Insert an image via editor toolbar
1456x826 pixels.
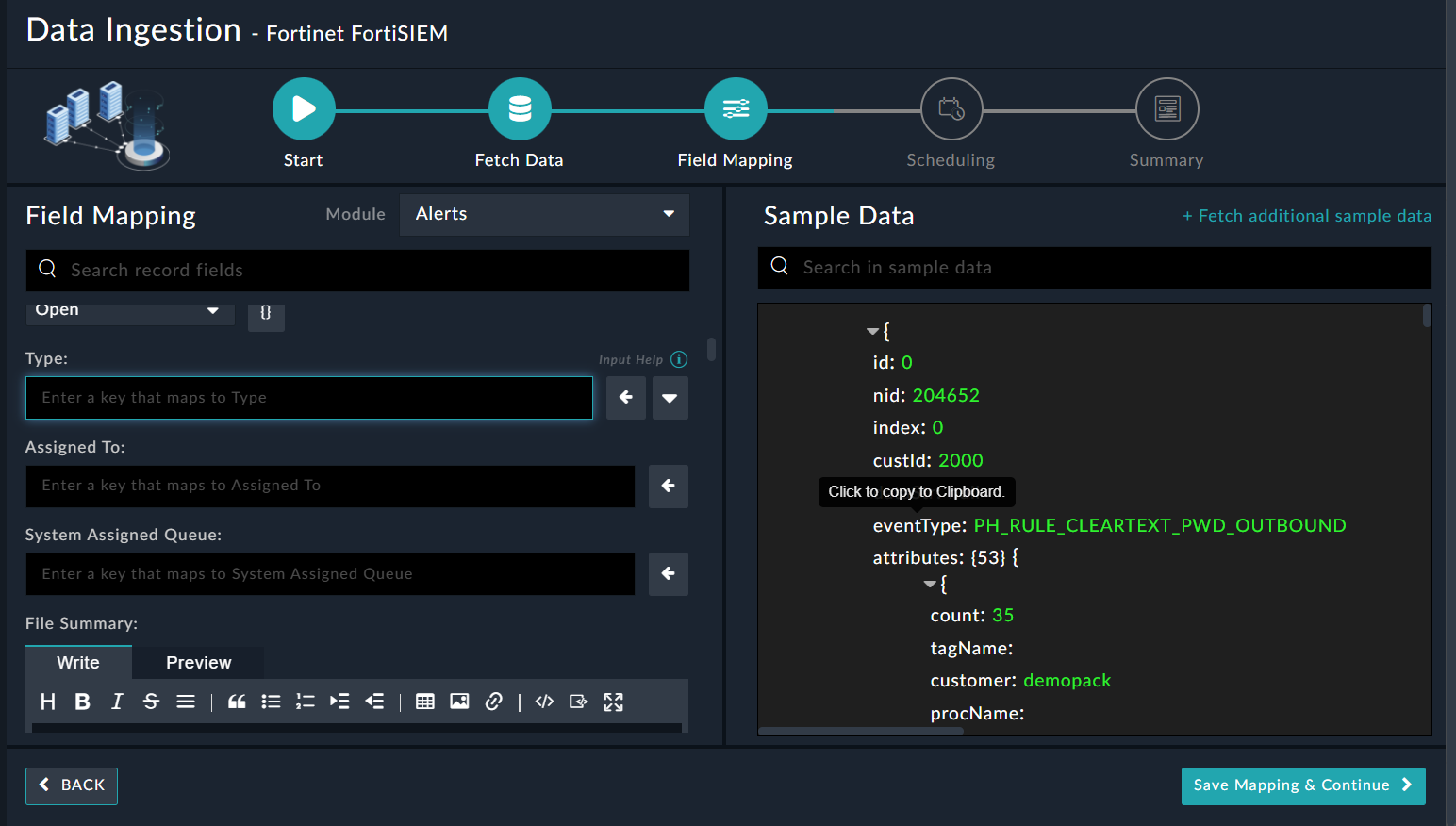[x=459, y=702]
